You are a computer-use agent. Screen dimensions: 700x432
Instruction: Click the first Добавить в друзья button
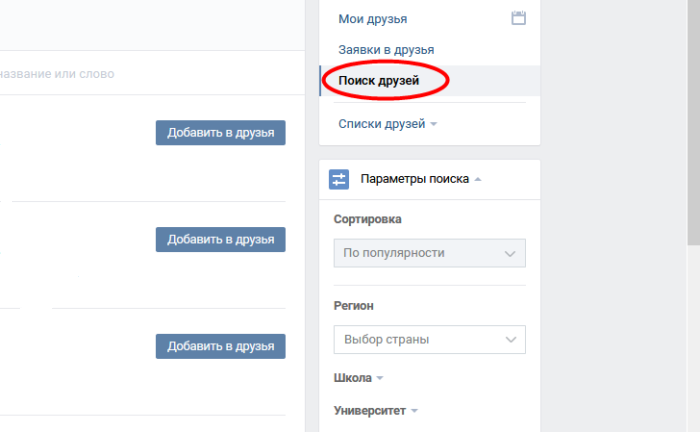tap(221, 133)
